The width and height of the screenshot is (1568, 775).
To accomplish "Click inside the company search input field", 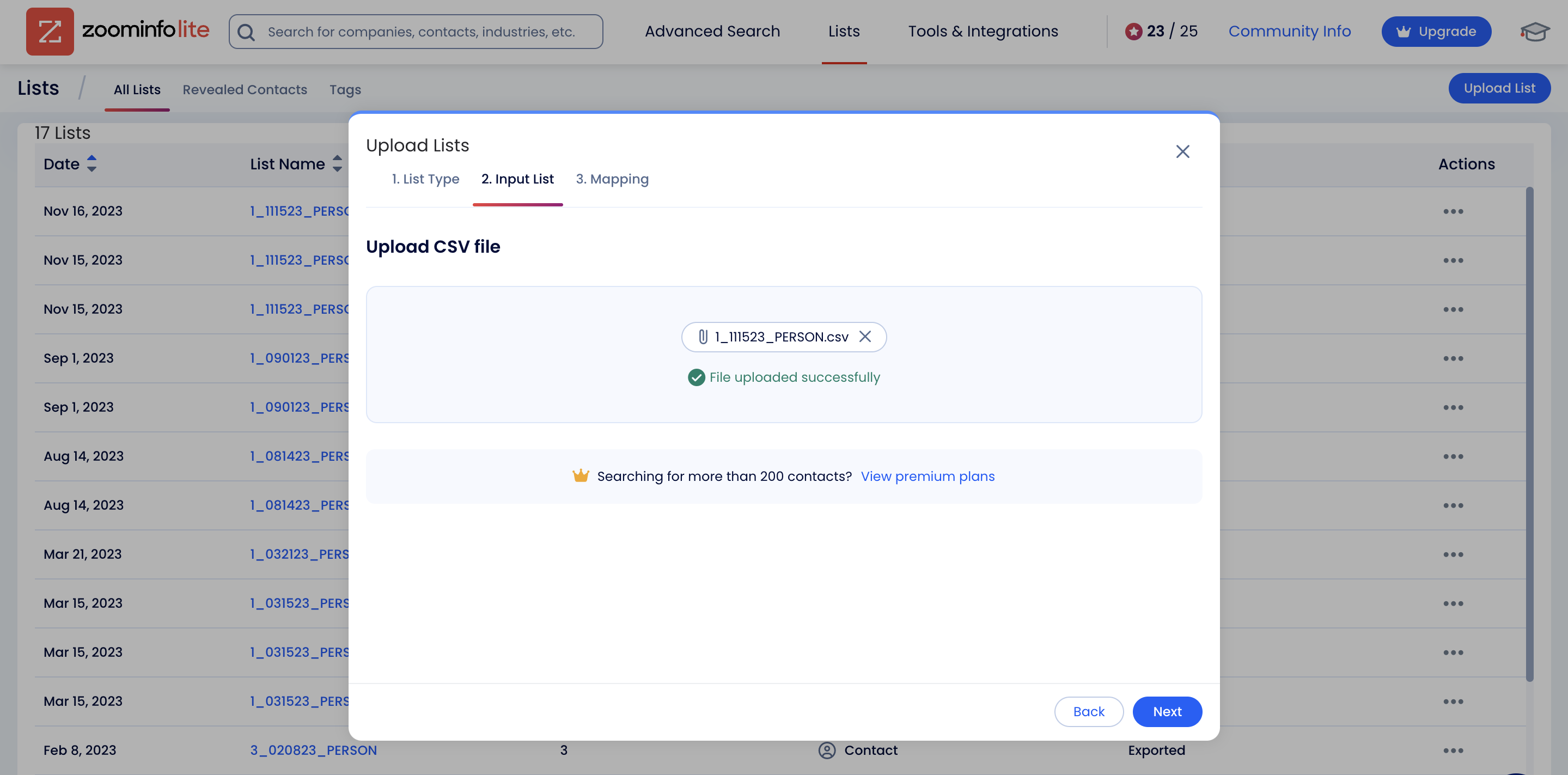I will point(426,32).
